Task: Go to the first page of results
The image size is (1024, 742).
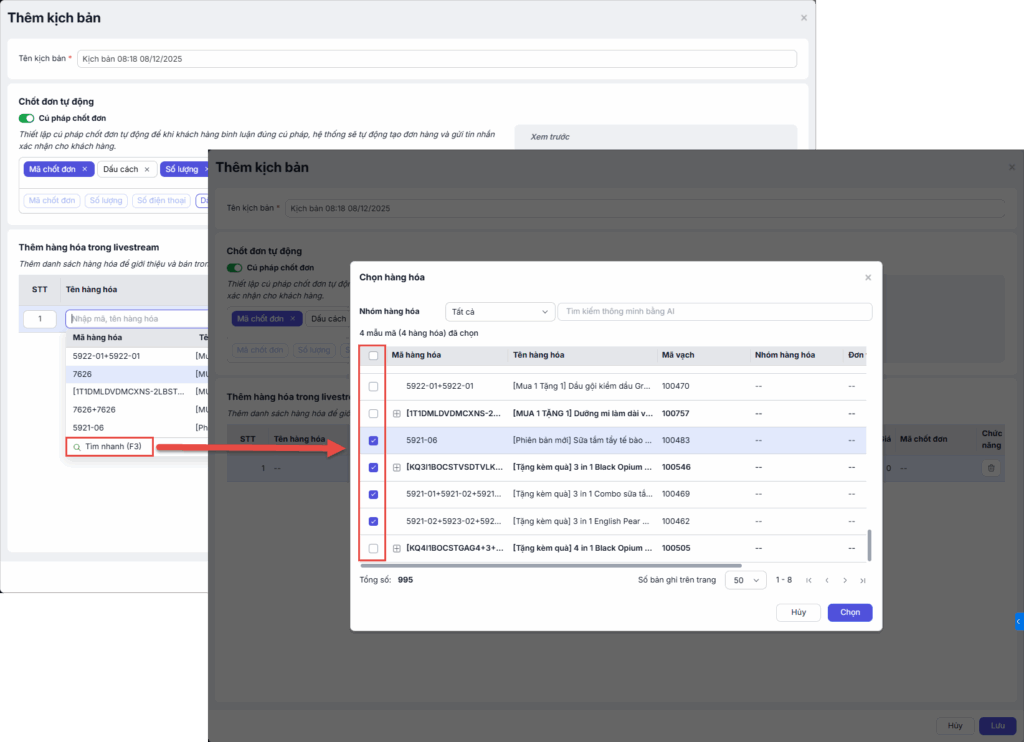Action: click(x=808, y=580)
